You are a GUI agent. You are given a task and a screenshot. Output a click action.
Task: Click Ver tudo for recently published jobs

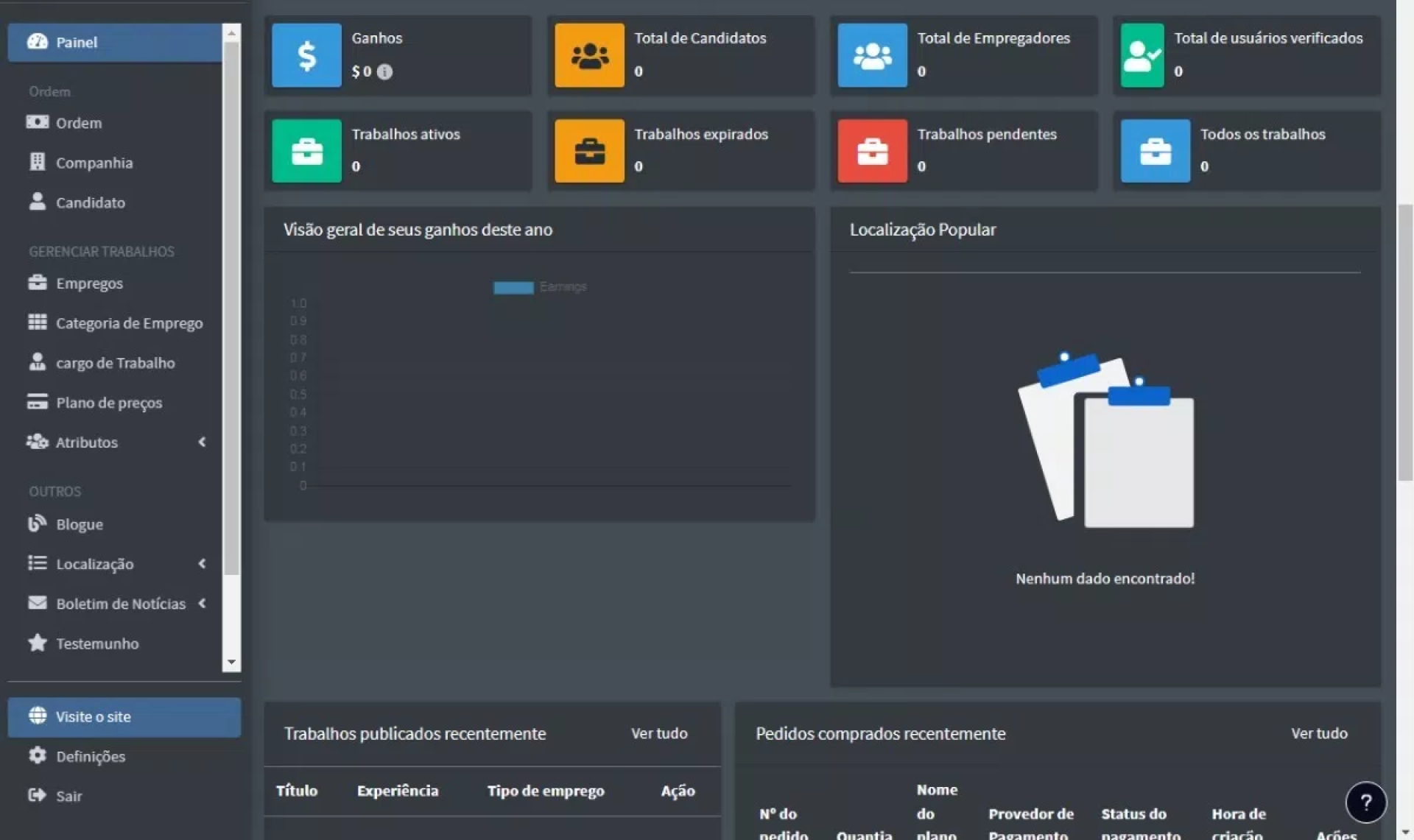pyautogui.click(x=658, y=733)
